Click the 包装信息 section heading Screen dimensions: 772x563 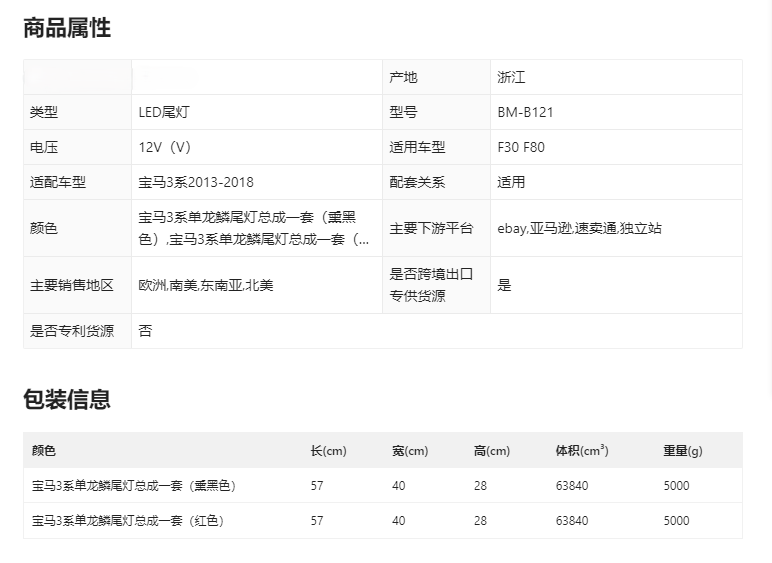(x=67, y=399)
